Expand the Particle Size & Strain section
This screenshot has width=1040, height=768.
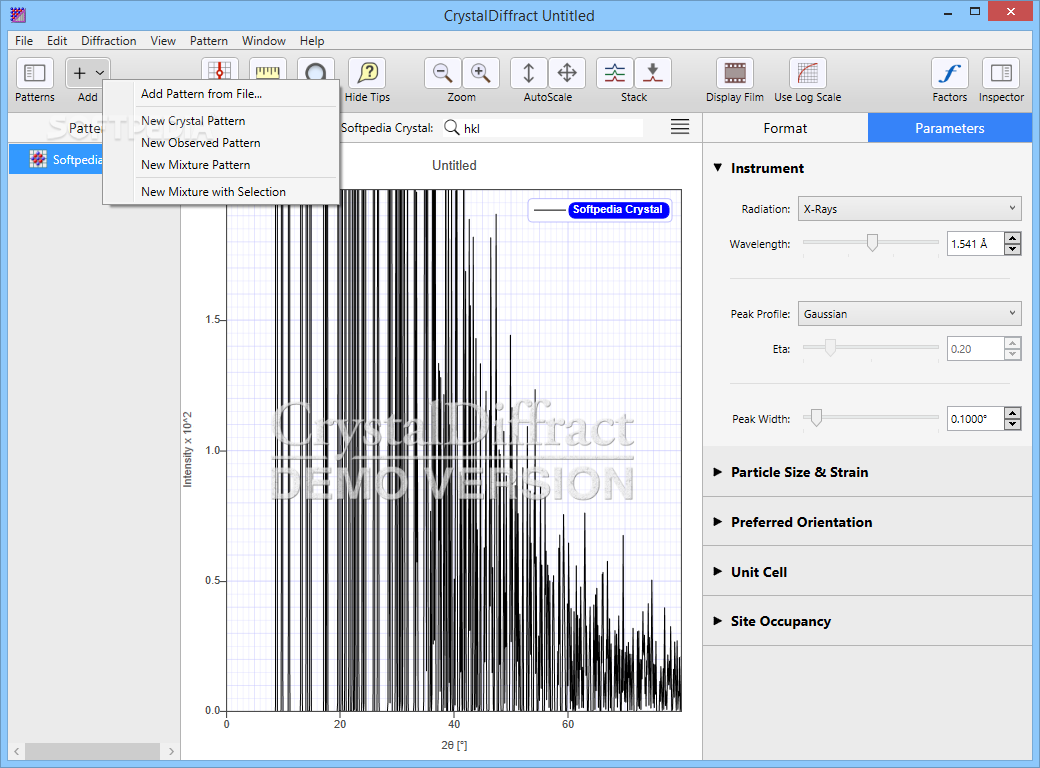[x=799, y=472]
